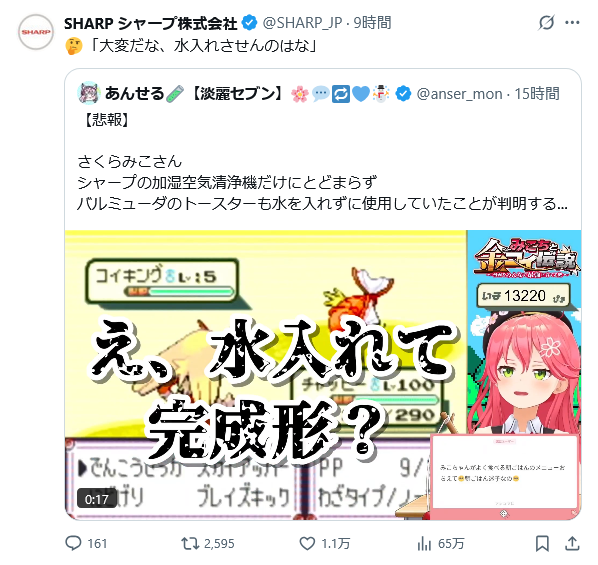Click SHARP's verified badge checkmark

(x=250, y=23)
